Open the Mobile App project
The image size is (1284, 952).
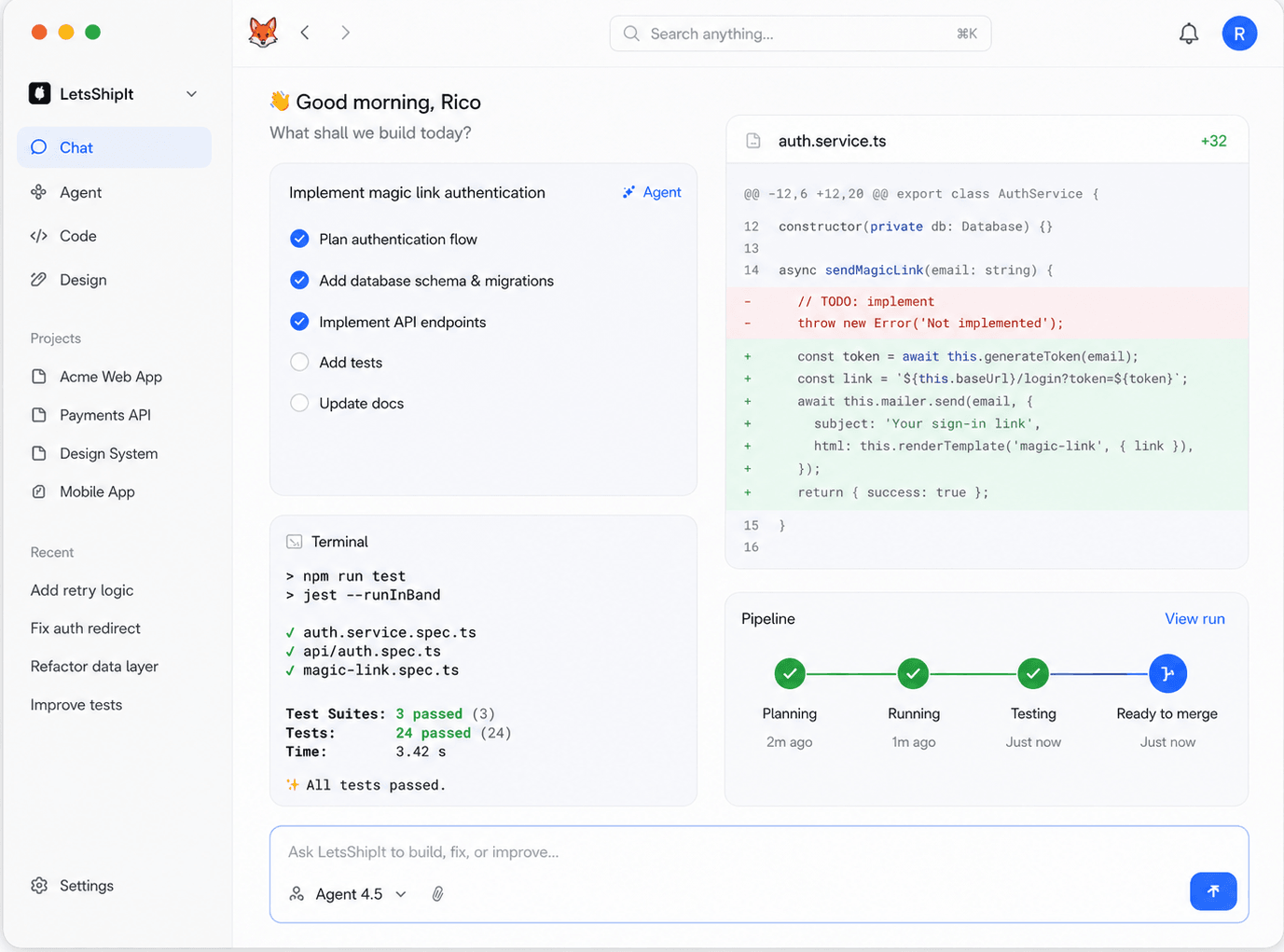[84, 491]
